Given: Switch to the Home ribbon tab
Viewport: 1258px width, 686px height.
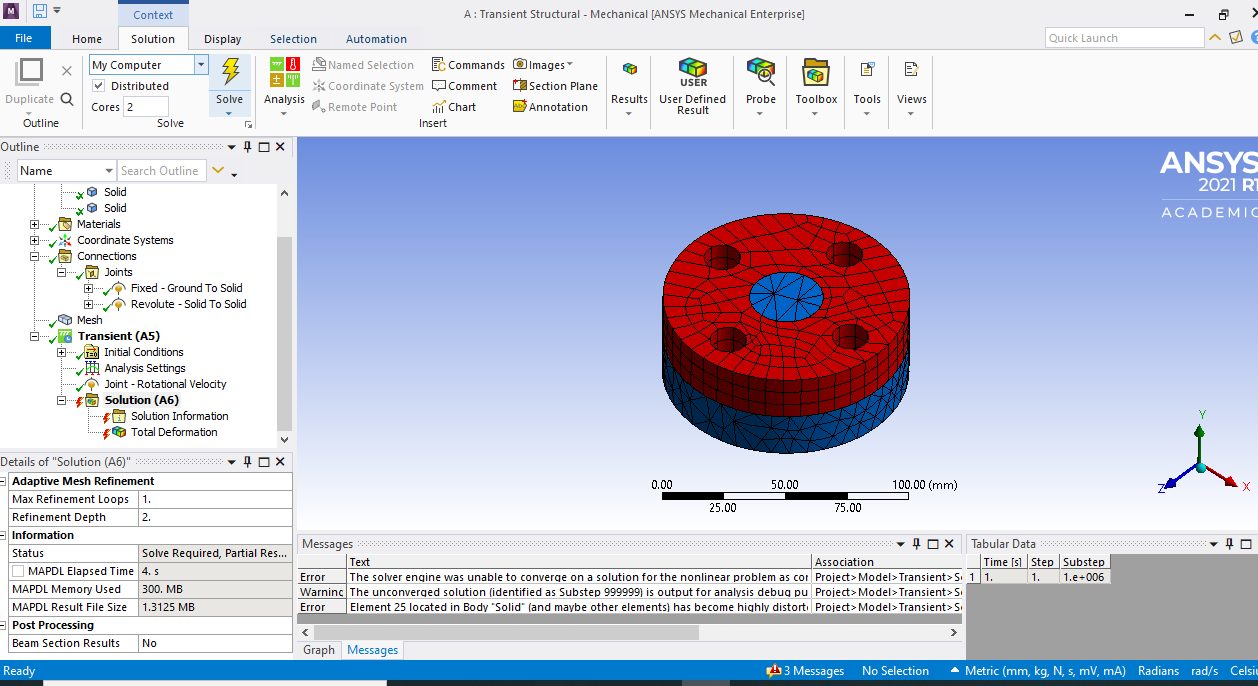Looking at the screenshot, I should point(87,39).
